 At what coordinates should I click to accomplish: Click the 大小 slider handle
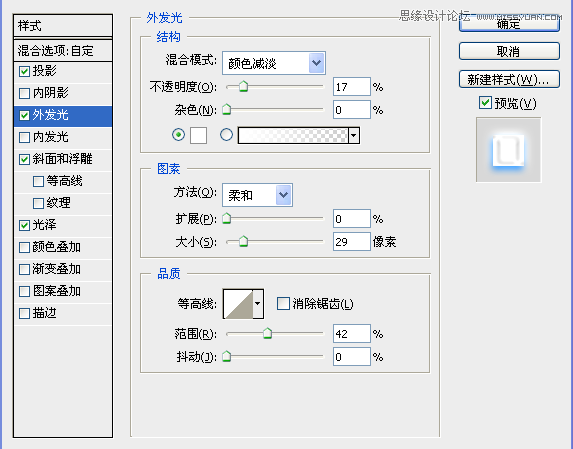[243, 241]
